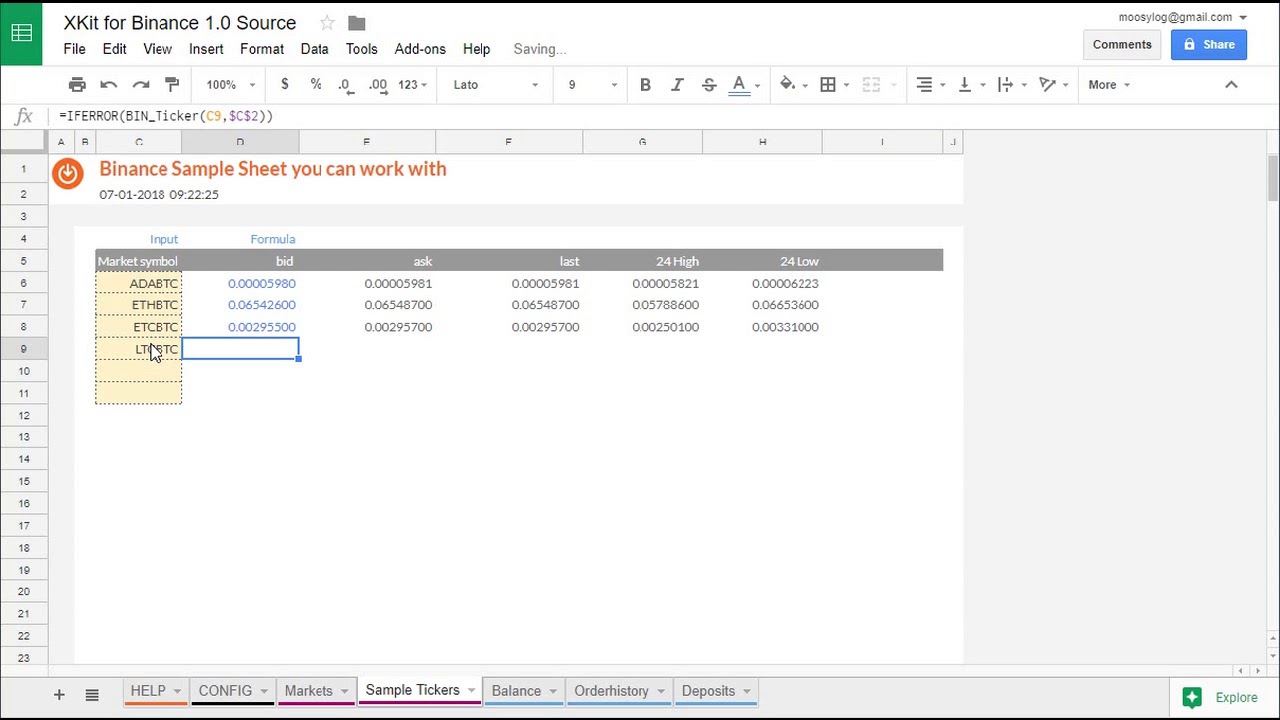The height and width of the screenshot is (720, 1280).
Task: Open the font family dropdown
Action: click(x=496, y=85)
